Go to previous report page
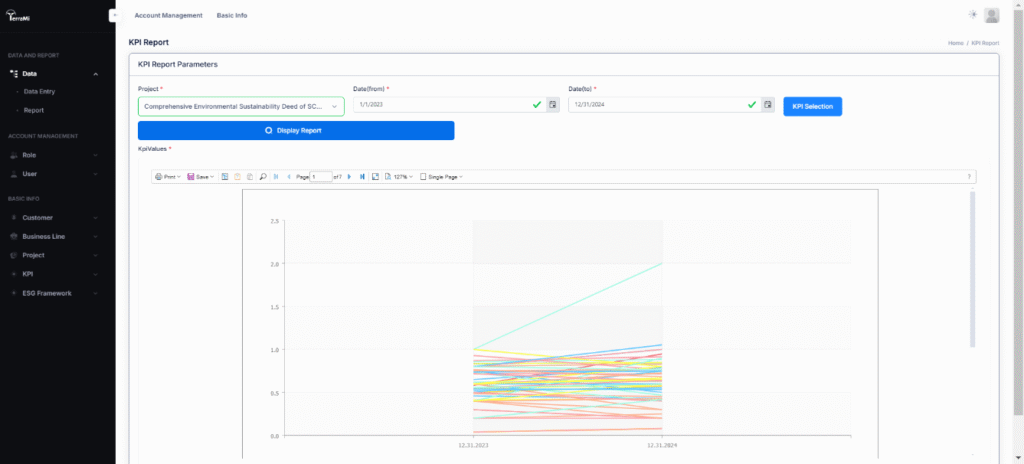 [x=289, y=177]
